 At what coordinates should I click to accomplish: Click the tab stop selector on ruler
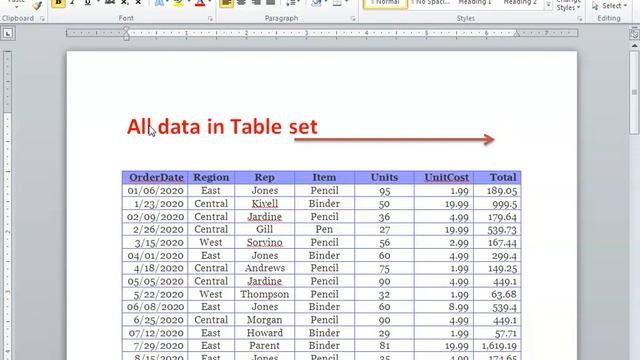pyautogui.click(x=8, y=34)
